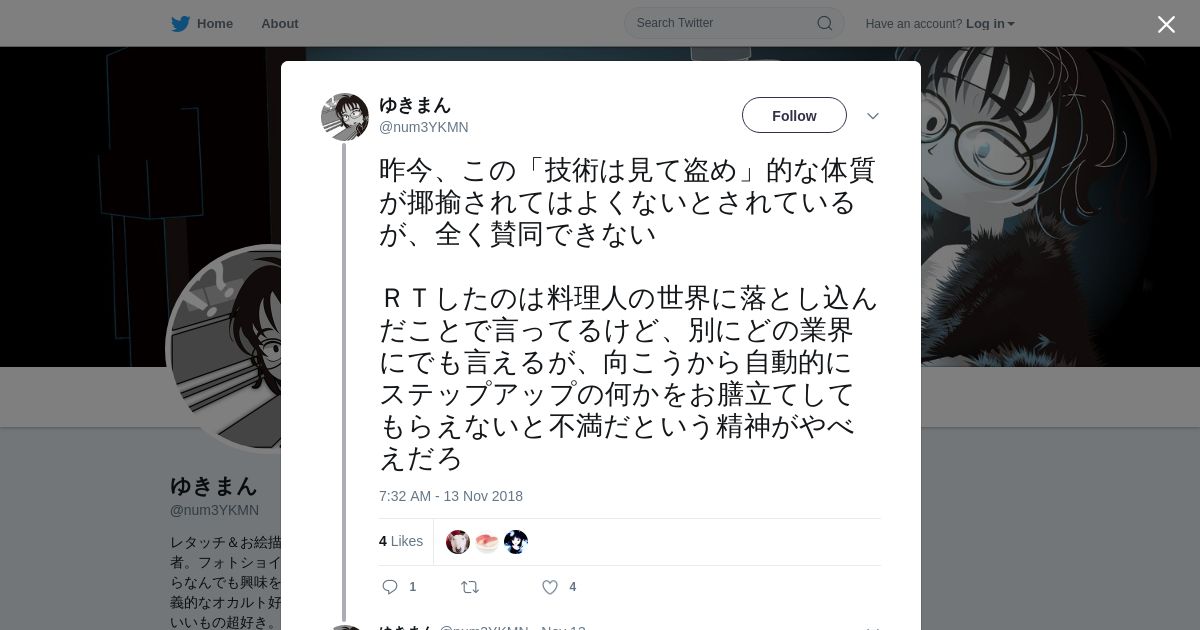The width and height of the screenshot is (1200, 630).
Task: Retweet using the retweet arrows icon
Action: (x=470, y=587)
